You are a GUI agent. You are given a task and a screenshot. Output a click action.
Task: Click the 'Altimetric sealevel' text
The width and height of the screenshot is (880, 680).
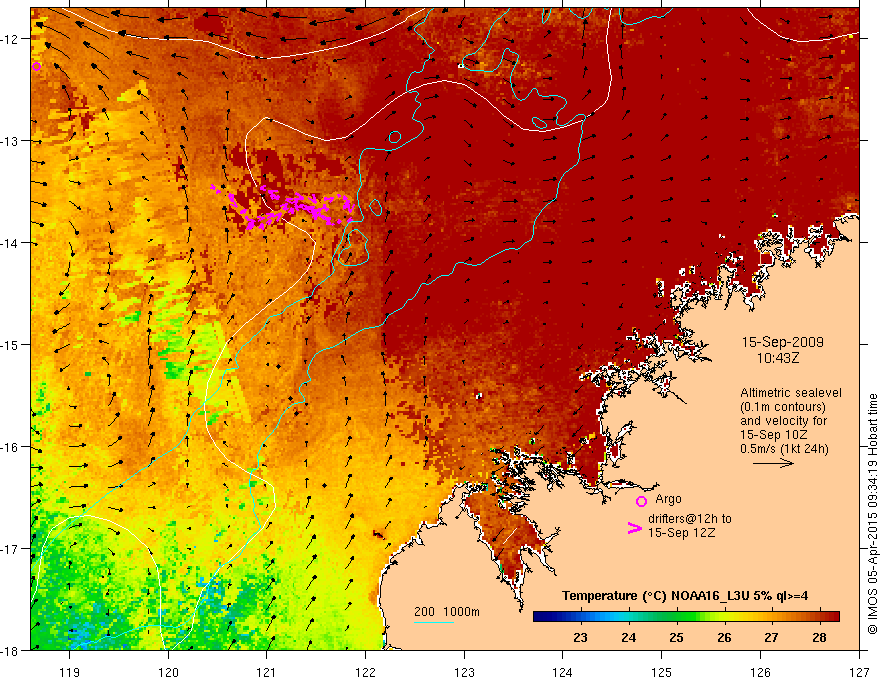[790, 393]
